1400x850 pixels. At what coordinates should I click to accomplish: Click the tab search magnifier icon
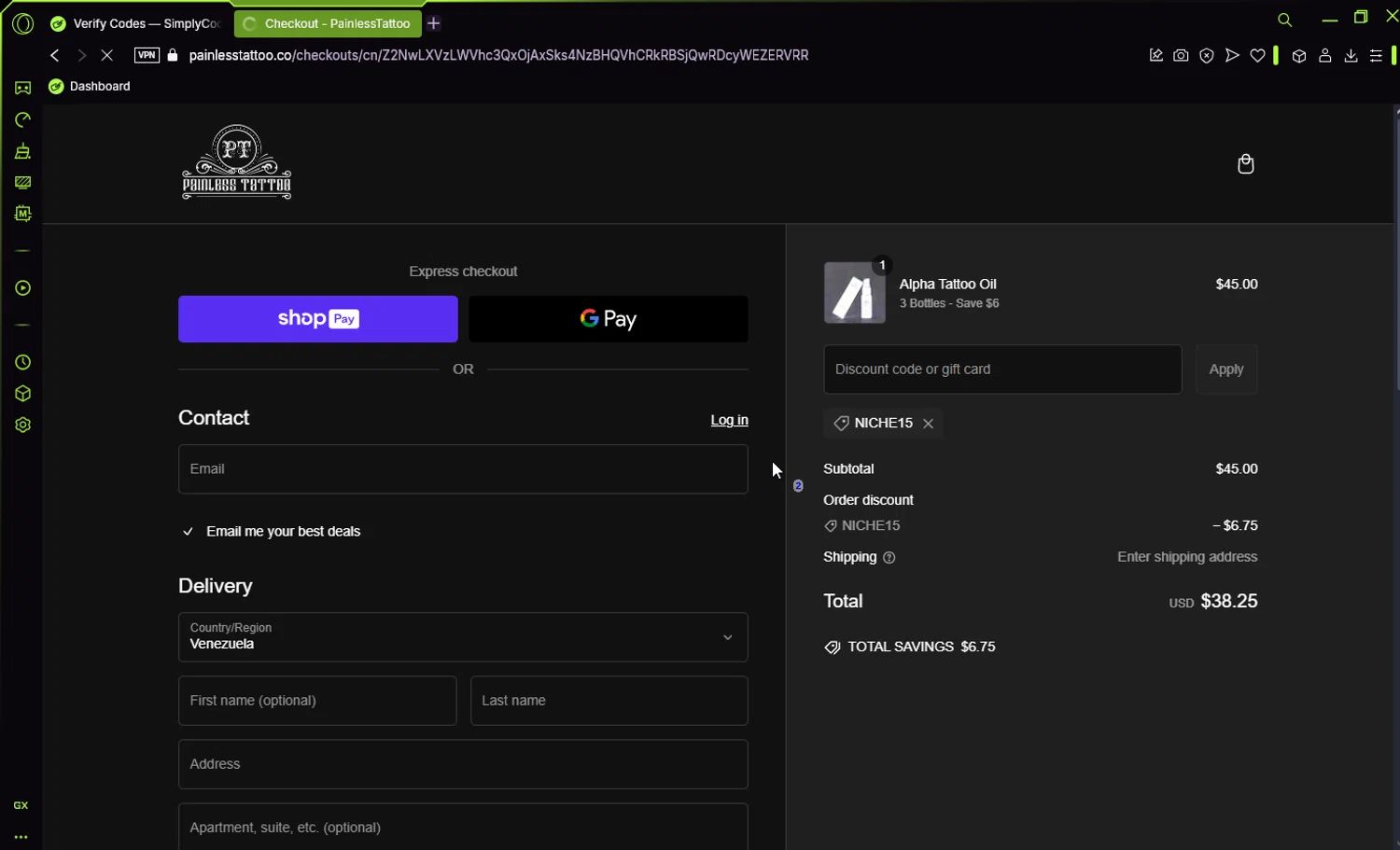pyautogui.click(x=1285, y=20)
